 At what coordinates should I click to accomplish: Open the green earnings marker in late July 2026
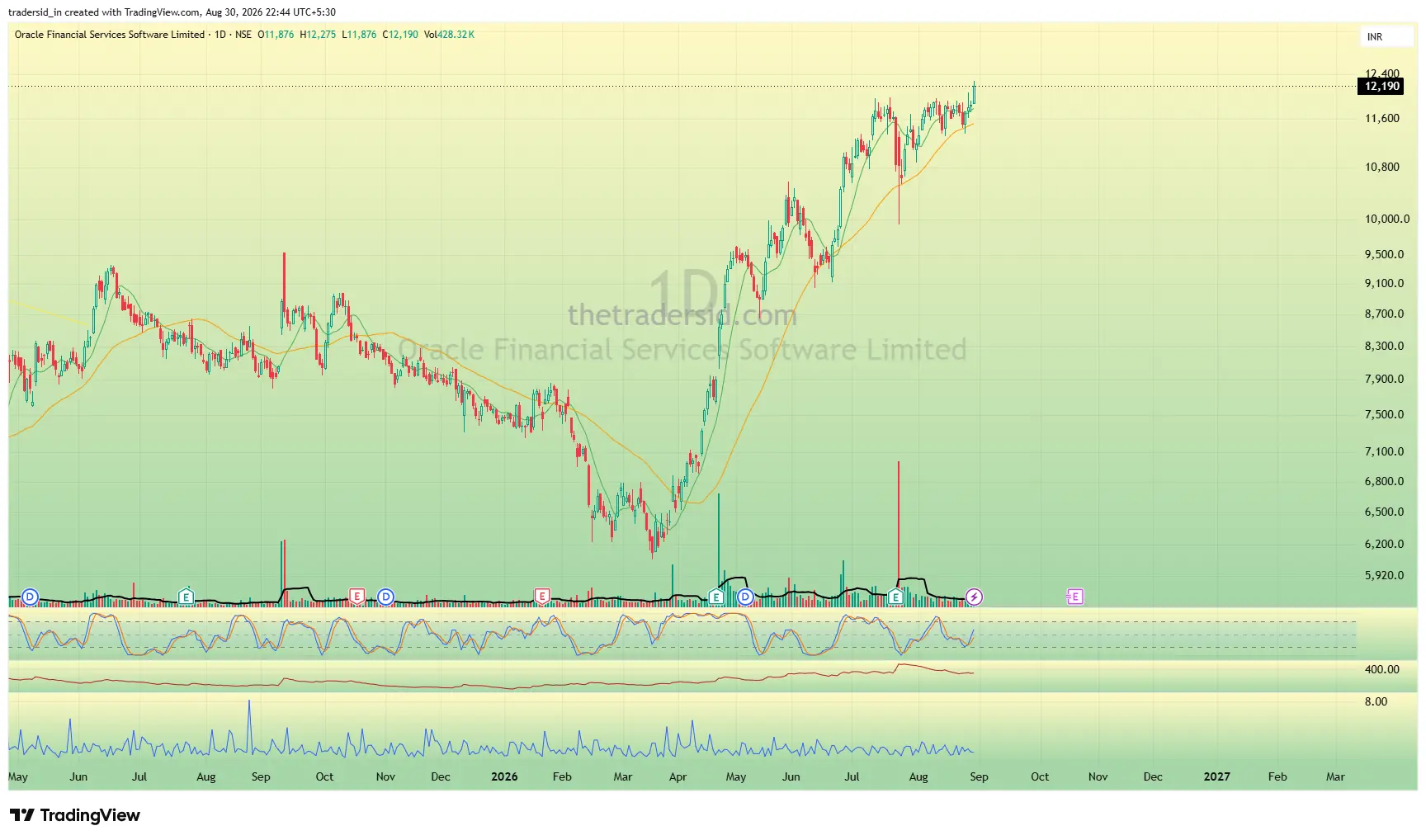coord(895,597)
